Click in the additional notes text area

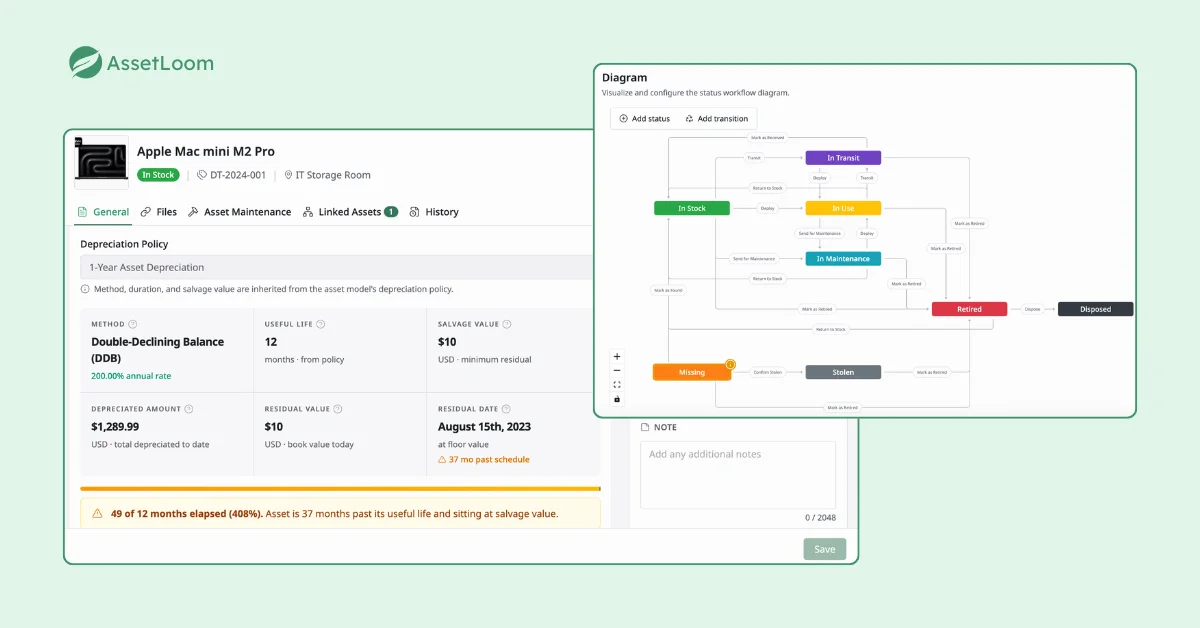coord(738,475)
